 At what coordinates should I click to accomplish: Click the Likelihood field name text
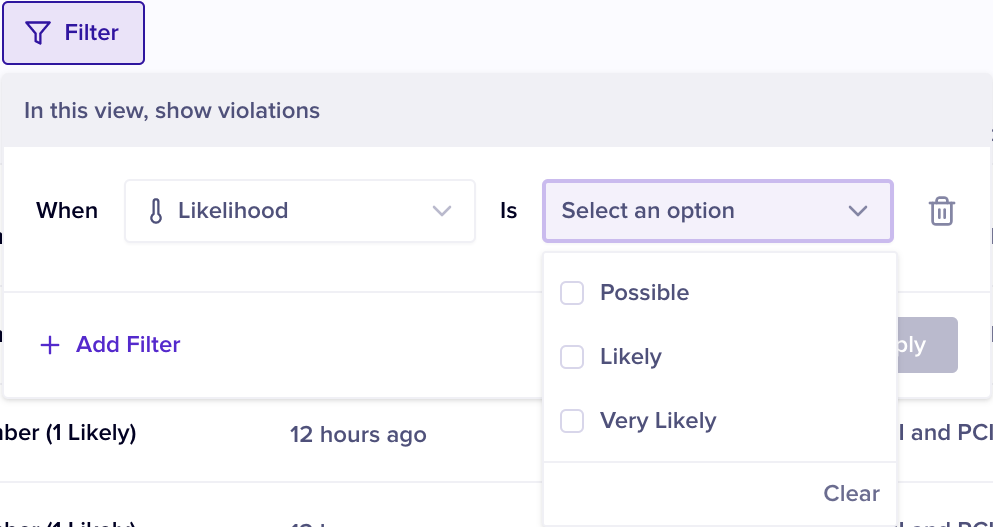pos(233,211)
